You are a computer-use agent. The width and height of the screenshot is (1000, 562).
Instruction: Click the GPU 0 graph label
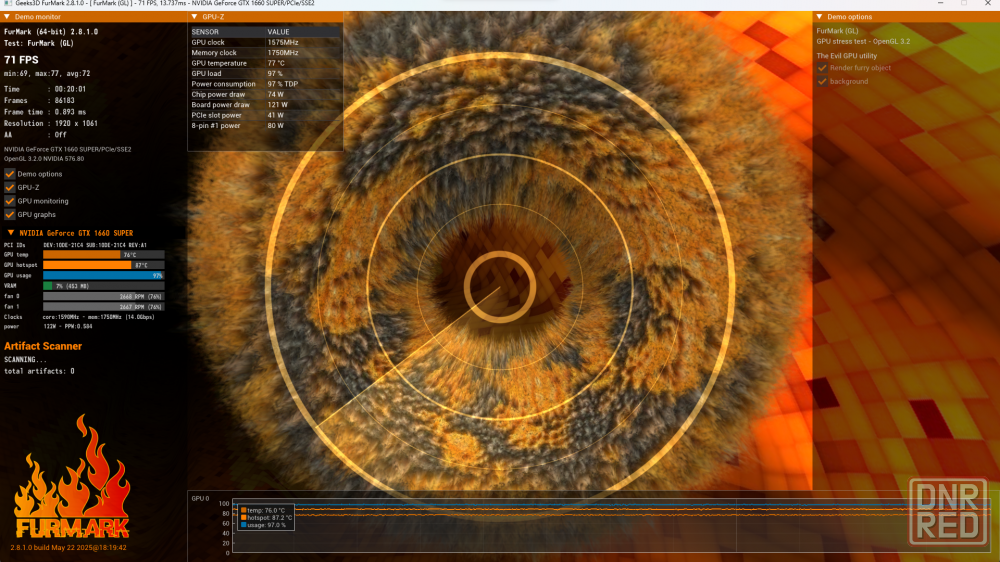coord(200,498)
